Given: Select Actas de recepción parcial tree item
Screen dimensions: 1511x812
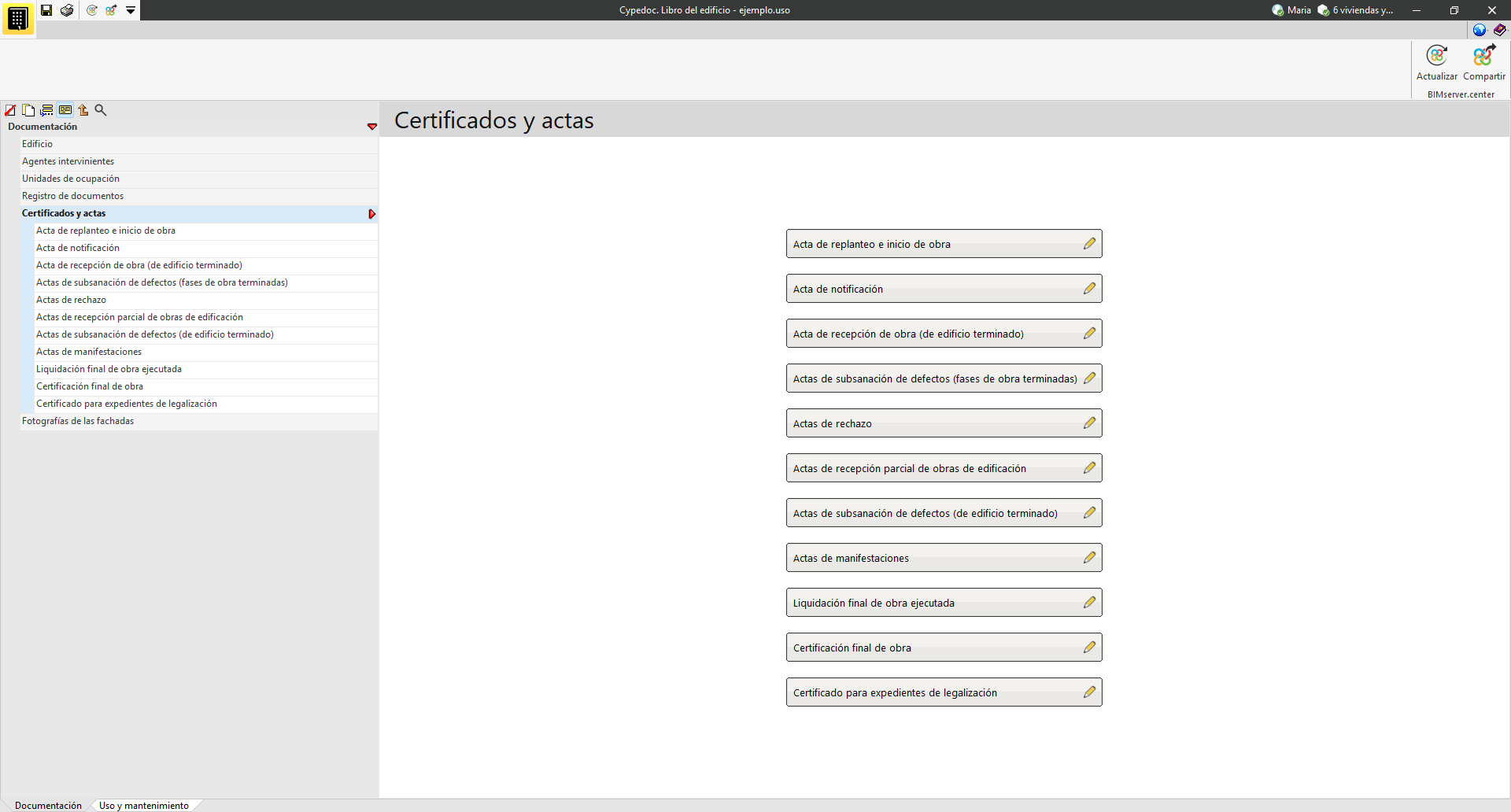Looking at the screenshot, I should click(207, 317).
